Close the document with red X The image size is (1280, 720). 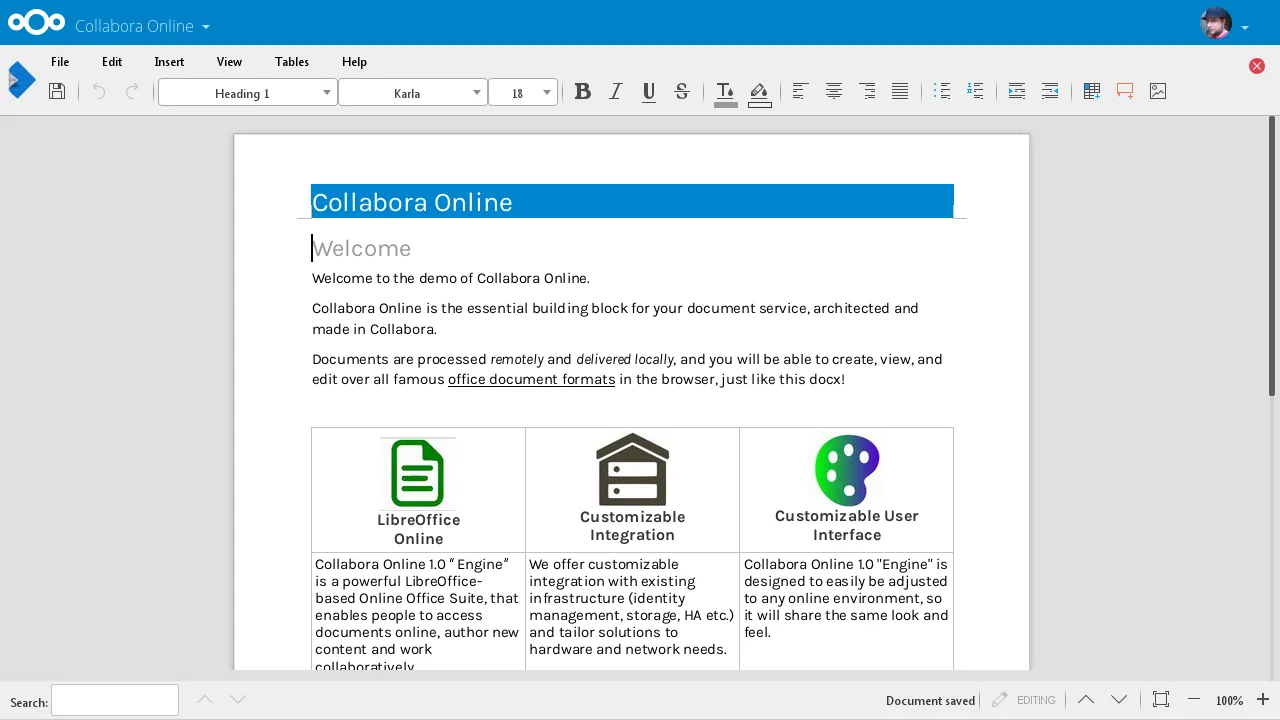pos(1257,66)
